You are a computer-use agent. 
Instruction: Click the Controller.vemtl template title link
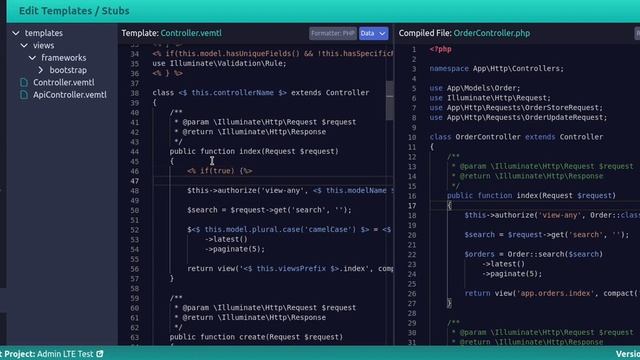[x=191, y=33]
